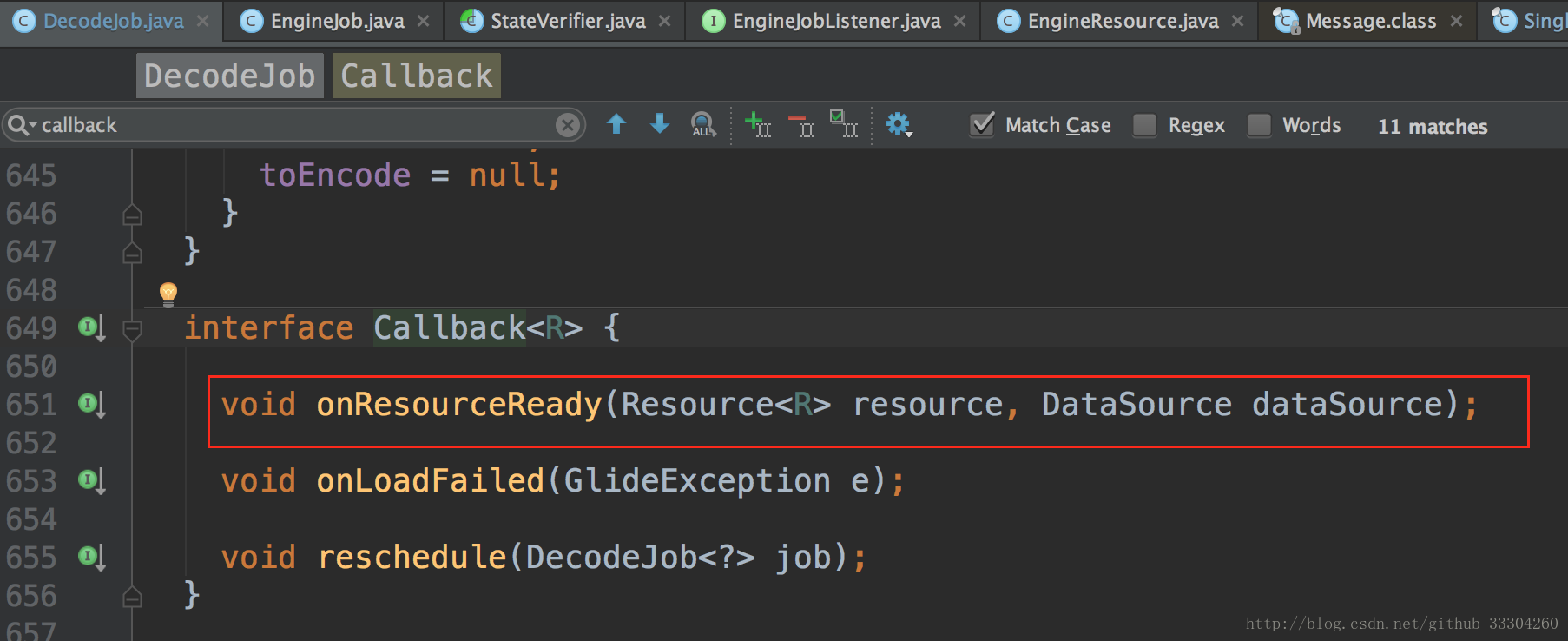Click the toEncode variable in code

tap(335, 175)
